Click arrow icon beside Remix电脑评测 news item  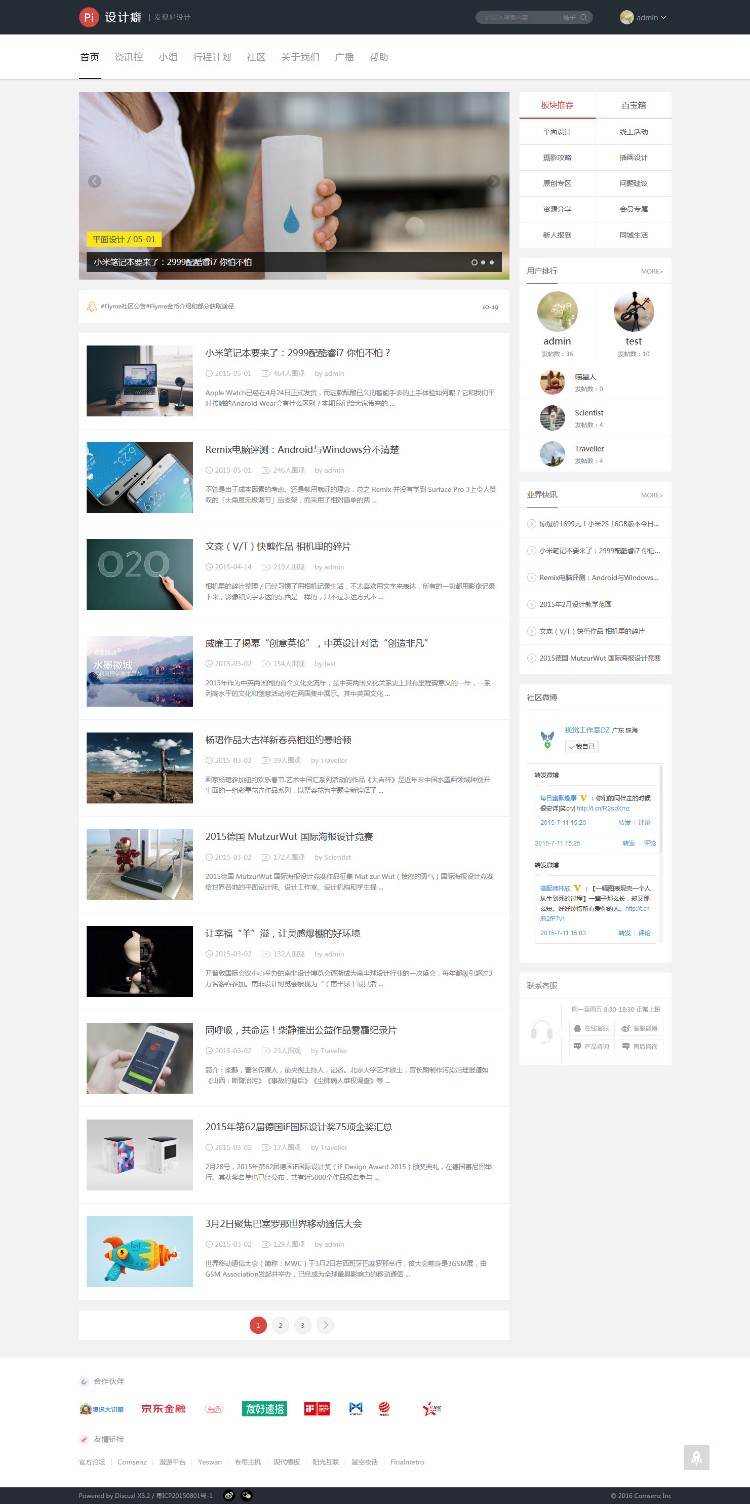coord(531,578)
